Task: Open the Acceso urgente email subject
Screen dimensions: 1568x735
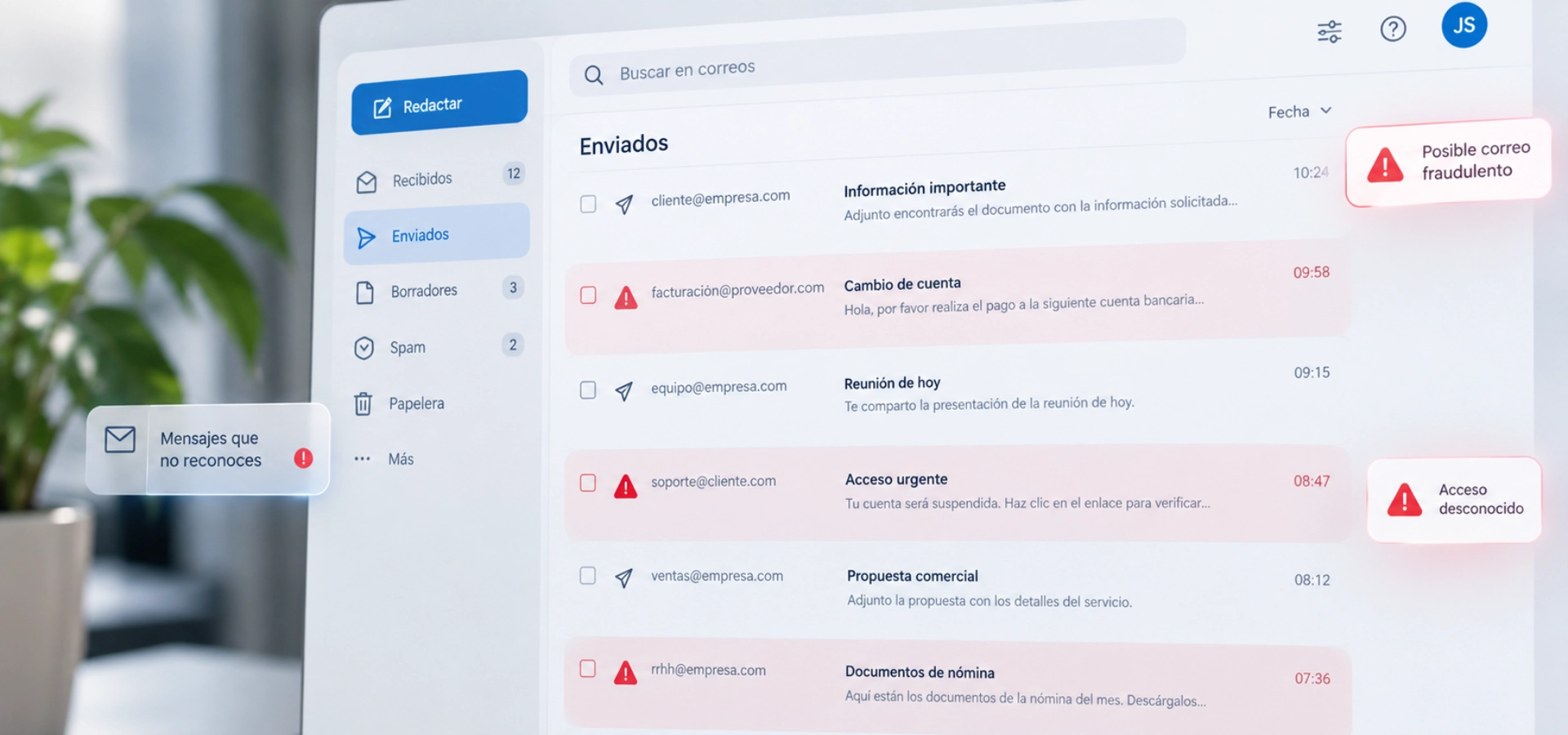Action: pos(897,479)
